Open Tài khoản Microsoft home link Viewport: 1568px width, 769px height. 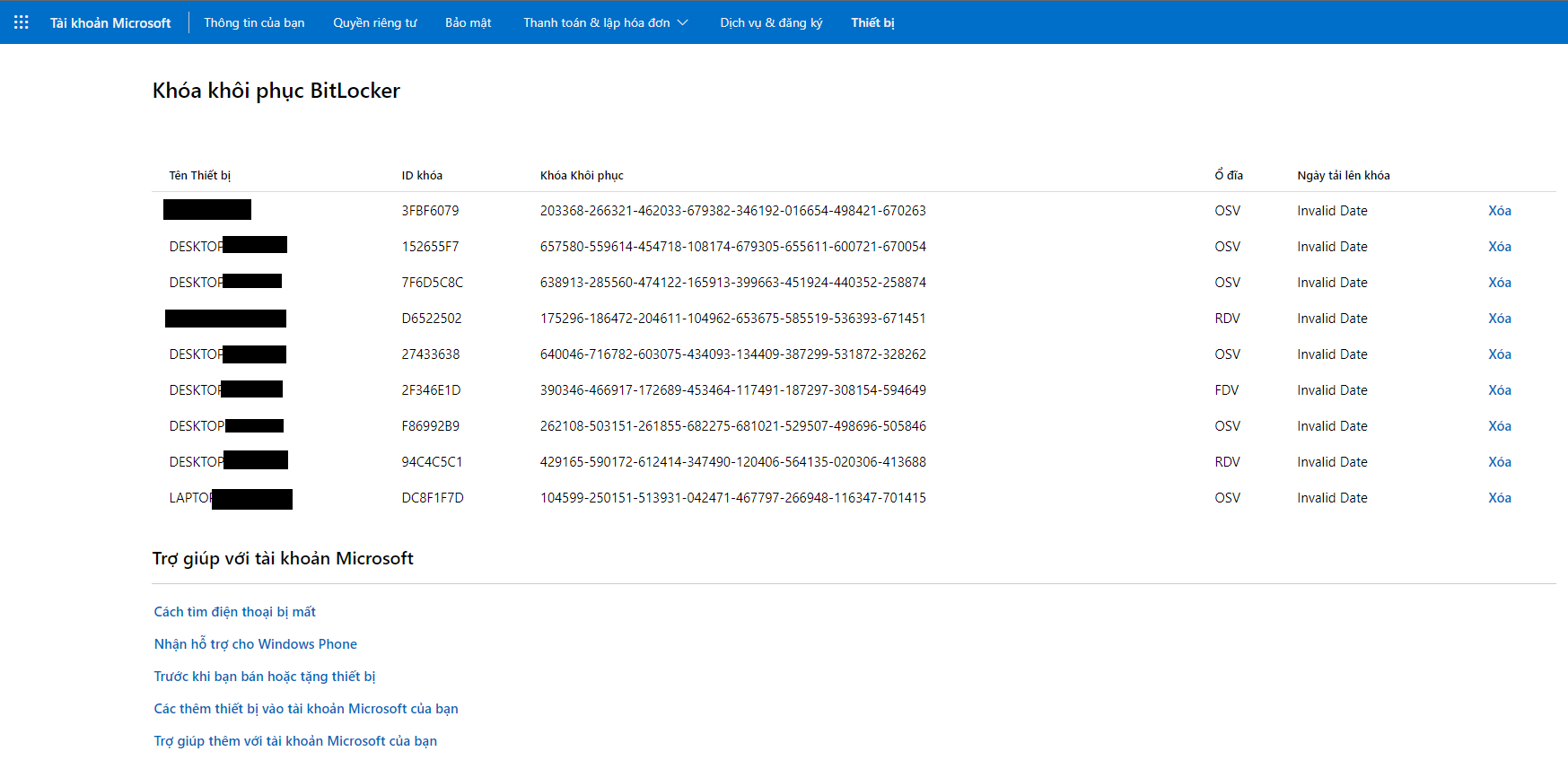(x=110, y=22)
